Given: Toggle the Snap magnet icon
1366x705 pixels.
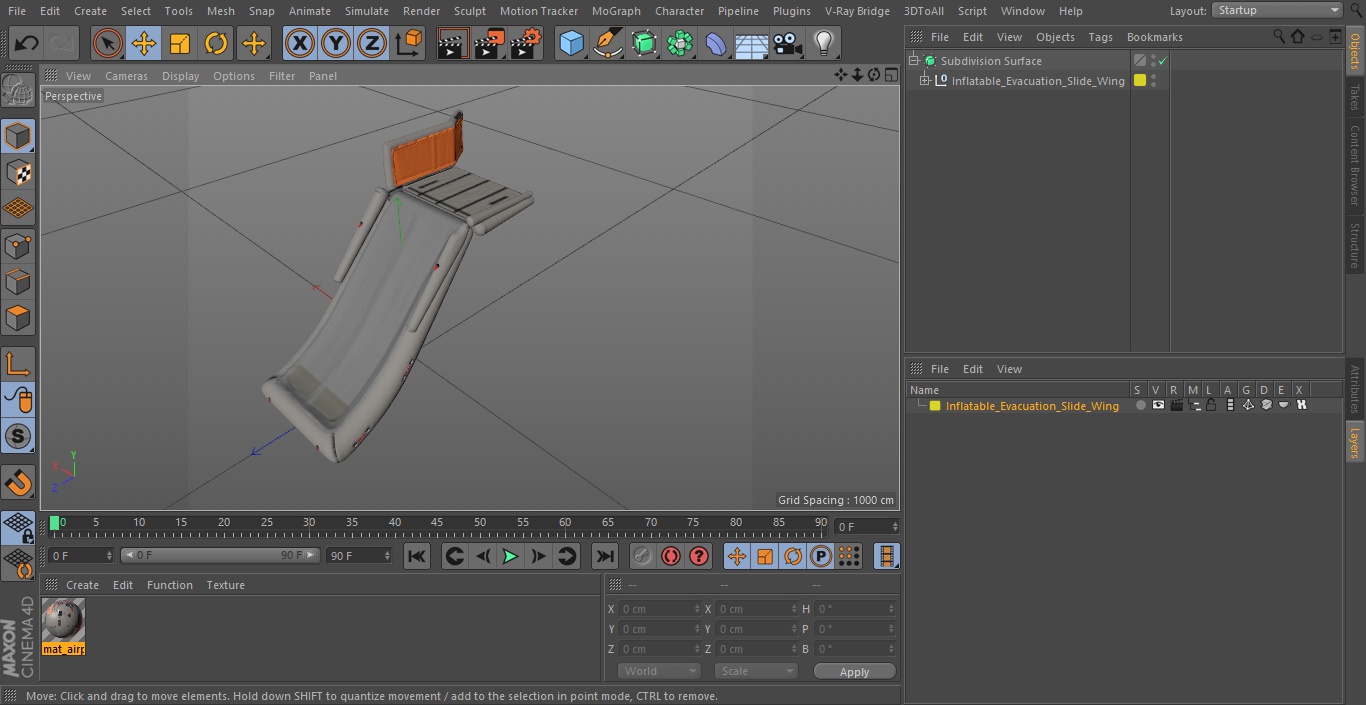Looking at the screenshot, I should (18, 483).
